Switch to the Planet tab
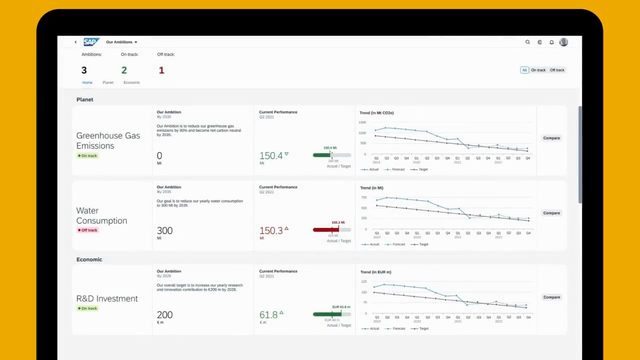640x360 pixels. coord(108,82)
